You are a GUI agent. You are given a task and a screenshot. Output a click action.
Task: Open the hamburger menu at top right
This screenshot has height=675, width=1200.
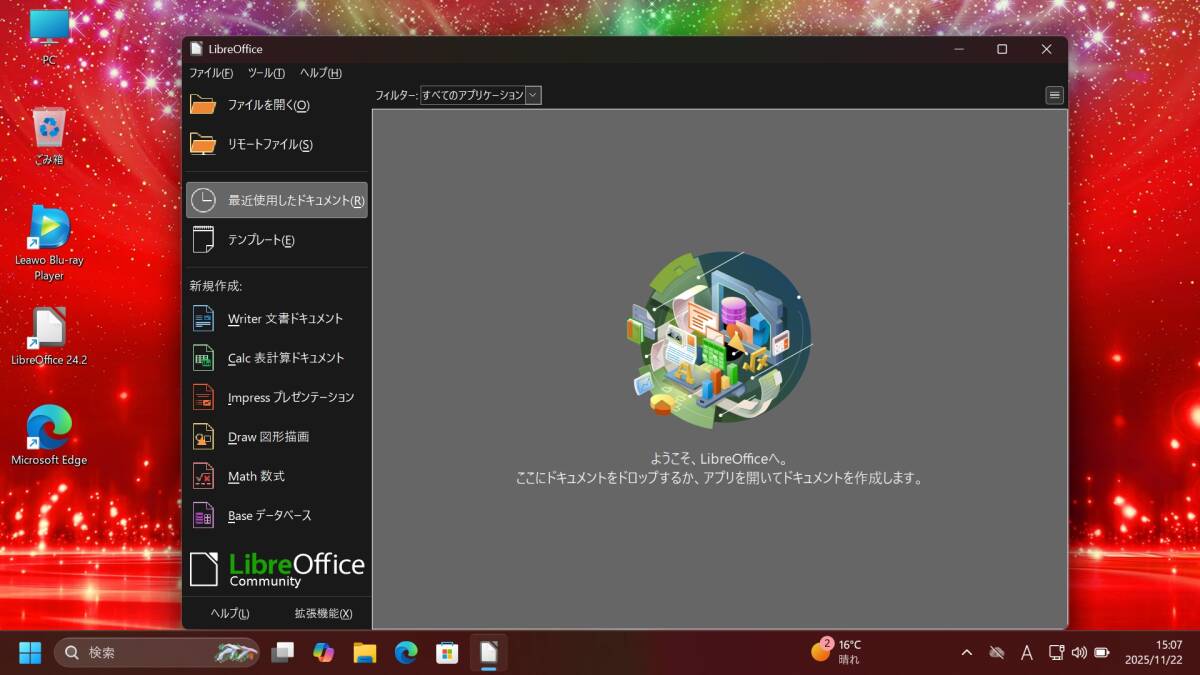pos(1054,95)
